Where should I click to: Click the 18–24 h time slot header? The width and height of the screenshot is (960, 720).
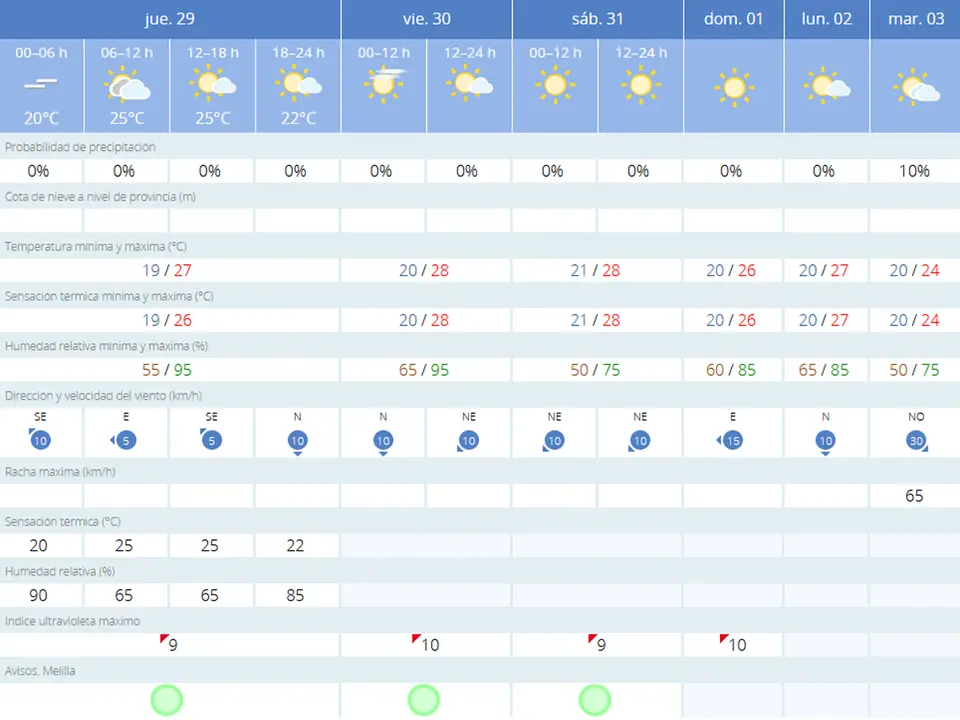click(298, 53)
